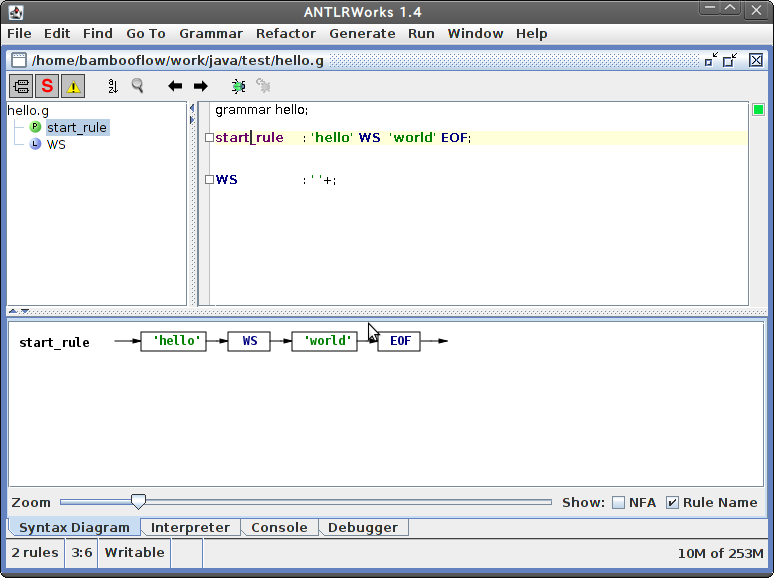Open the Edit menu
774x578 pixels.
tap(57, 34)
